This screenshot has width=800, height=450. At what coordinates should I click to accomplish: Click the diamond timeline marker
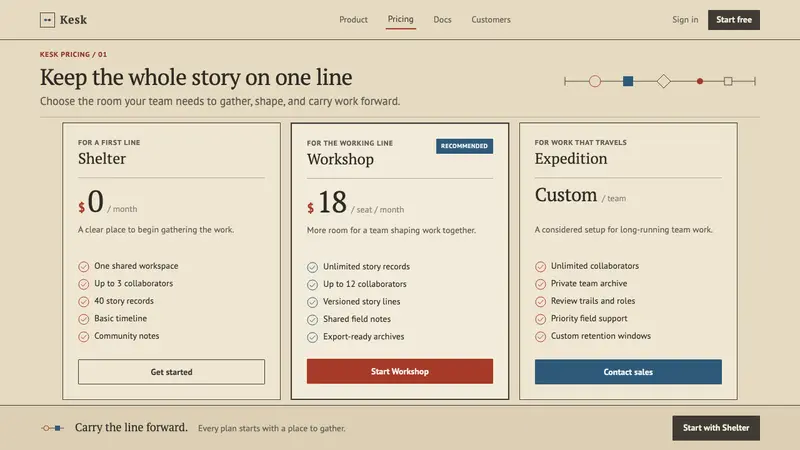(x=663, y=81)
